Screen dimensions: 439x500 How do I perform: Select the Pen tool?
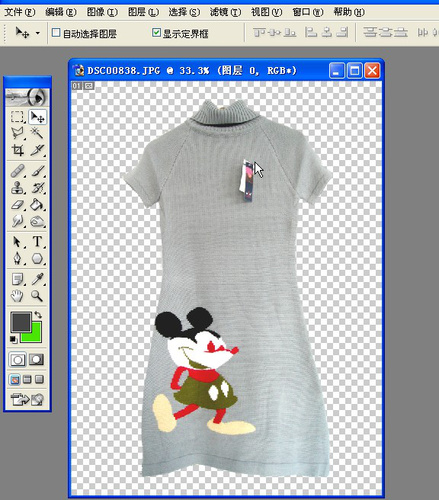pyautogui.click(x=17, y=258)
